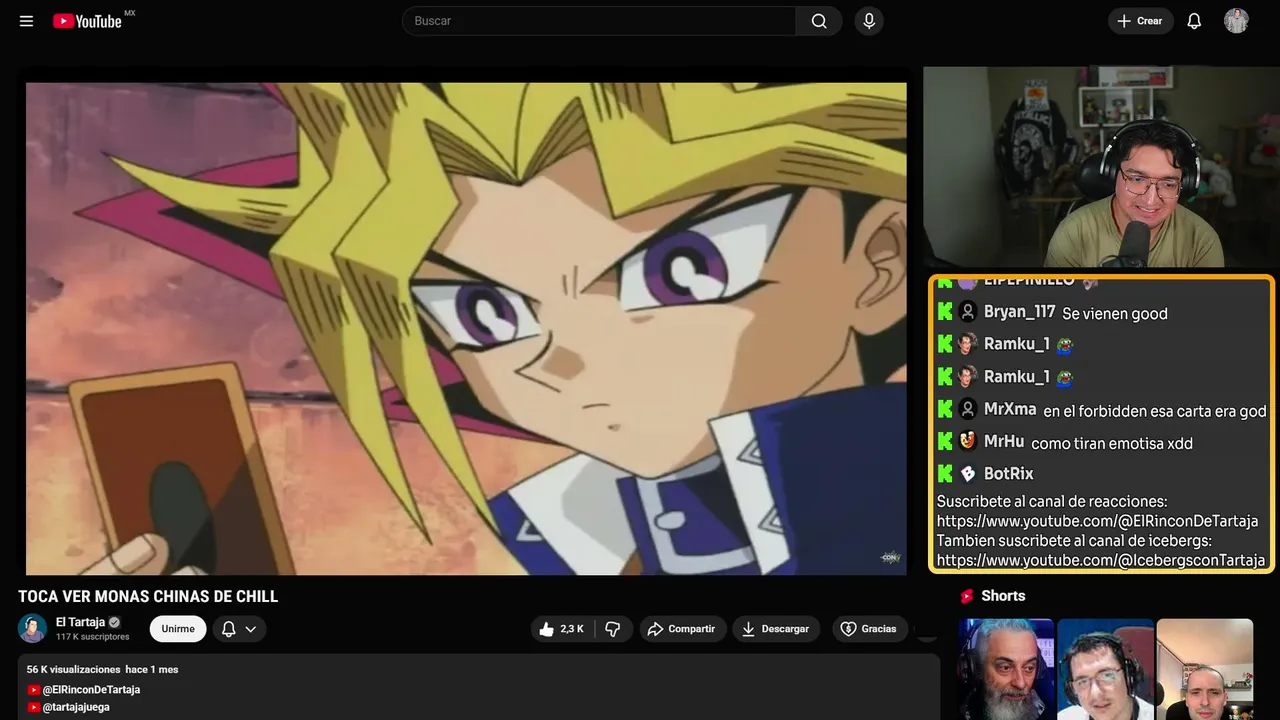Click the Yu-Gi-Oh video player frame
Viewport: 1280px width, 720px height.
[x=466, y=328]
